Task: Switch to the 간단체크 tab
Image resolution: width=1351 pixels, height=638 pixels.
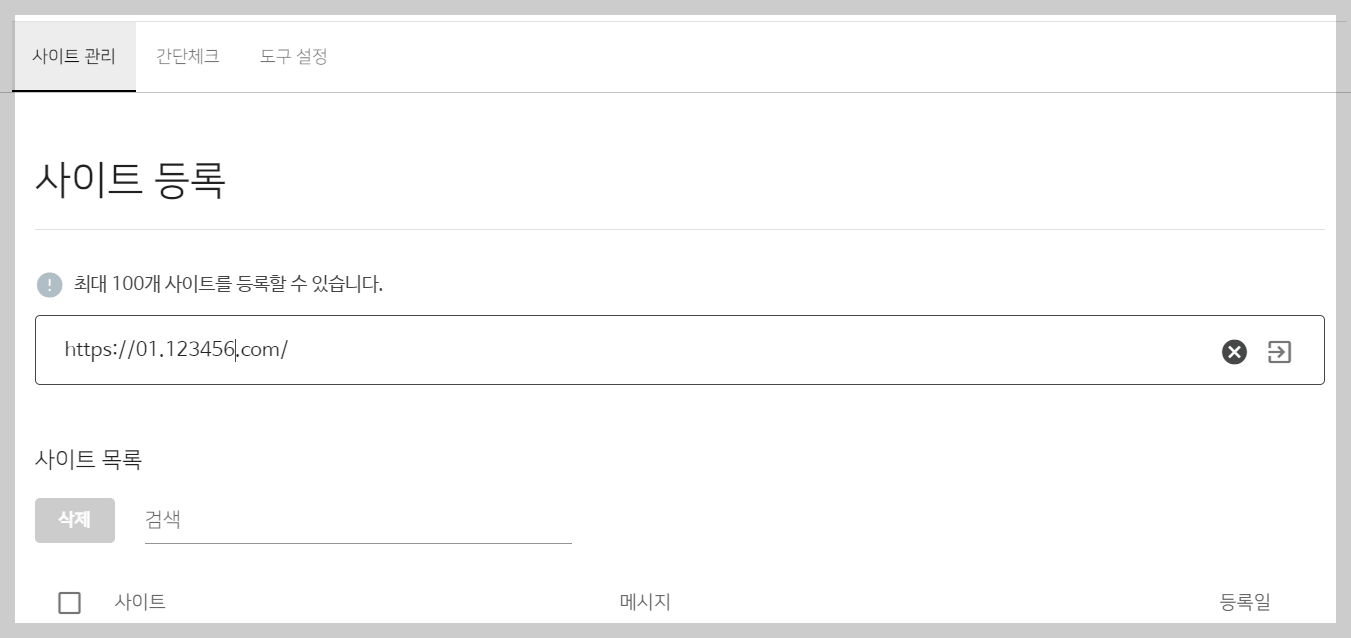Action: pyautogui.click(x=187, y=57)
